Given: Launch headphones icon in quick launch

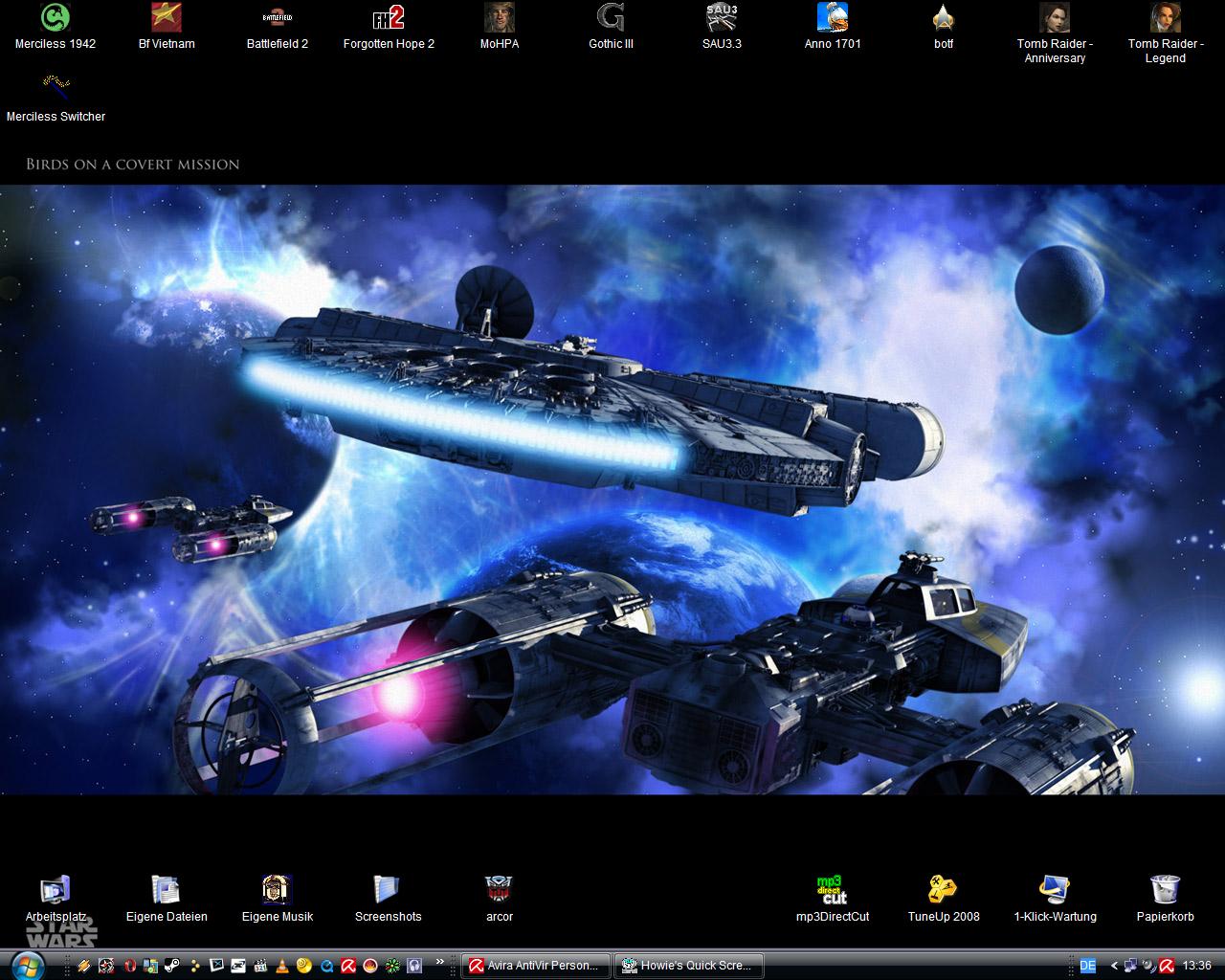Looking at the screenshot, I should click(414, 966).
